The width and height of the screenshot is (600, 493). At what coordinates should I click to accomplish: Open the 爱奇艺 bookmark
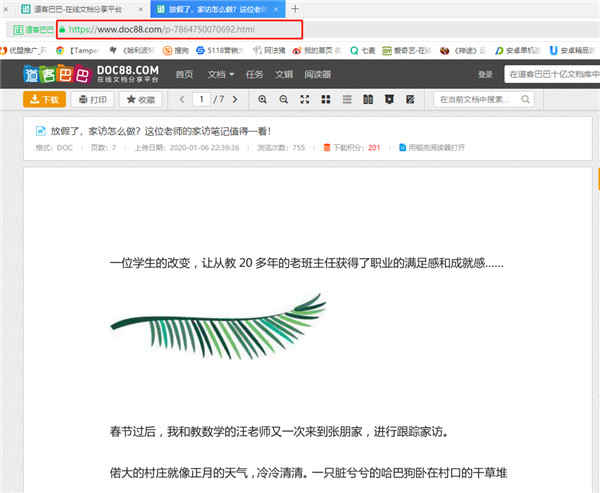[x=407, y=51]
